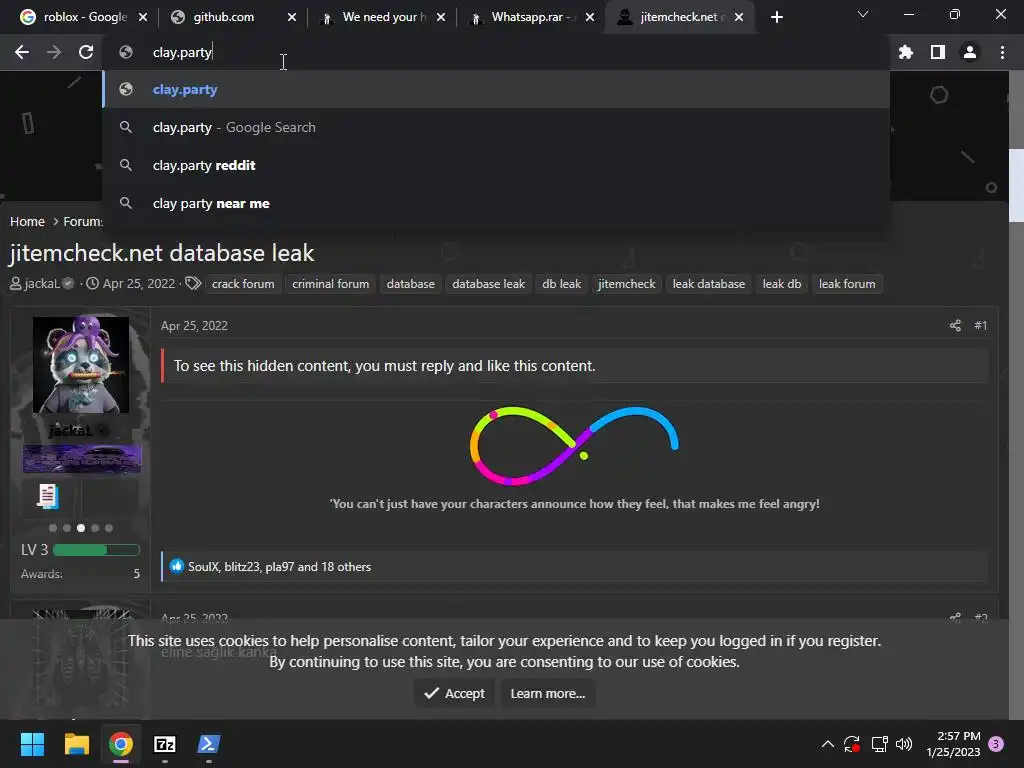Open the jitemcheck tag

(x=626, y=284)
